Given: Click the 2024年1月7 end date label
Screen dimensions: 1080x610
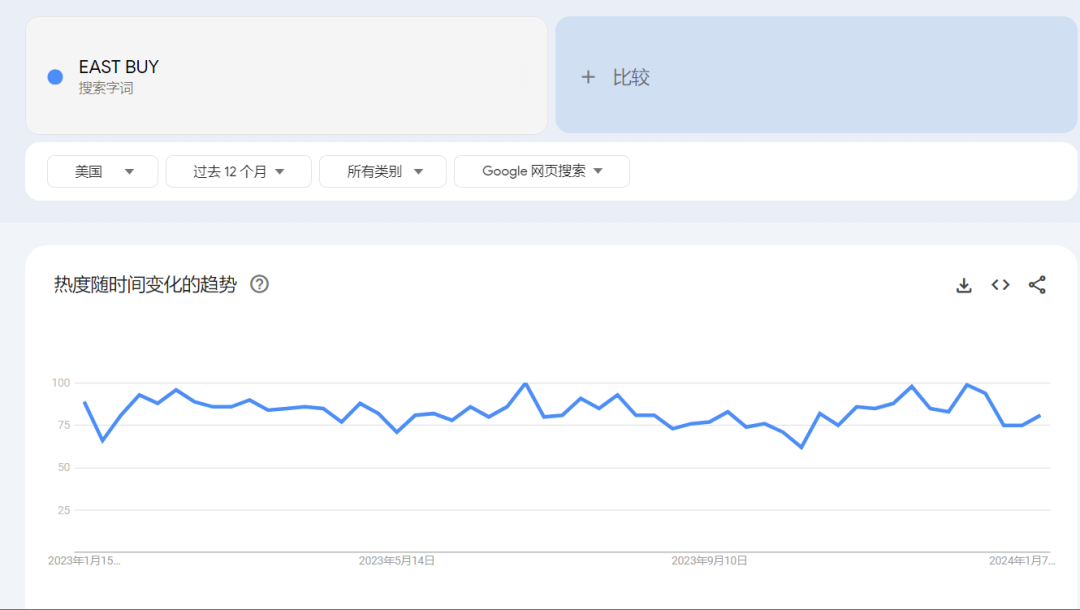Looking at the screenshot, I should point(1021,561).
